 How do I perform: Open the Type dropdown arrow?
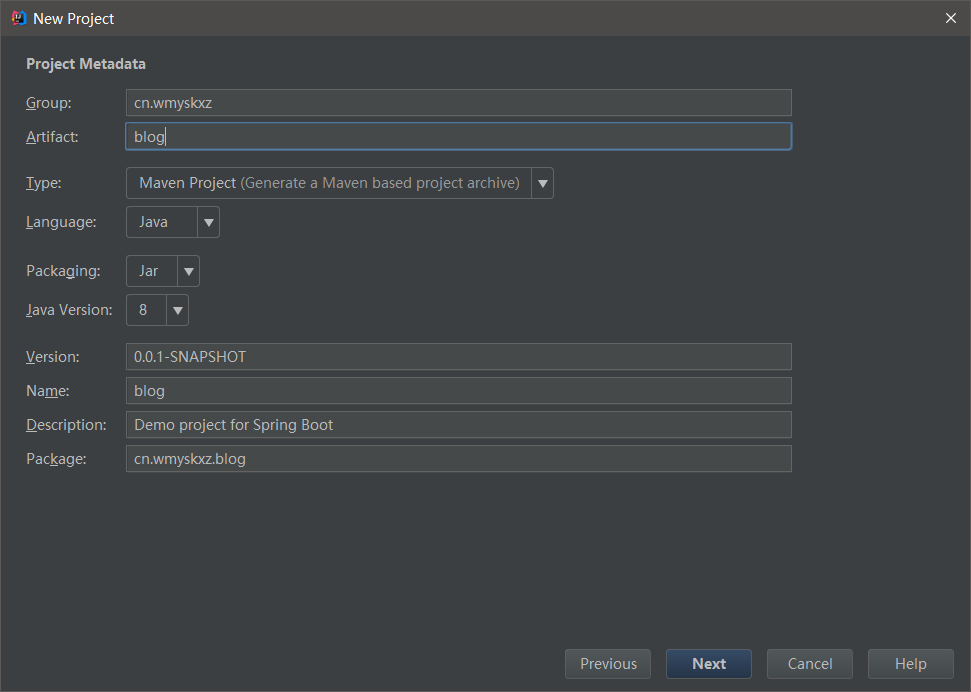click(542, 183)
